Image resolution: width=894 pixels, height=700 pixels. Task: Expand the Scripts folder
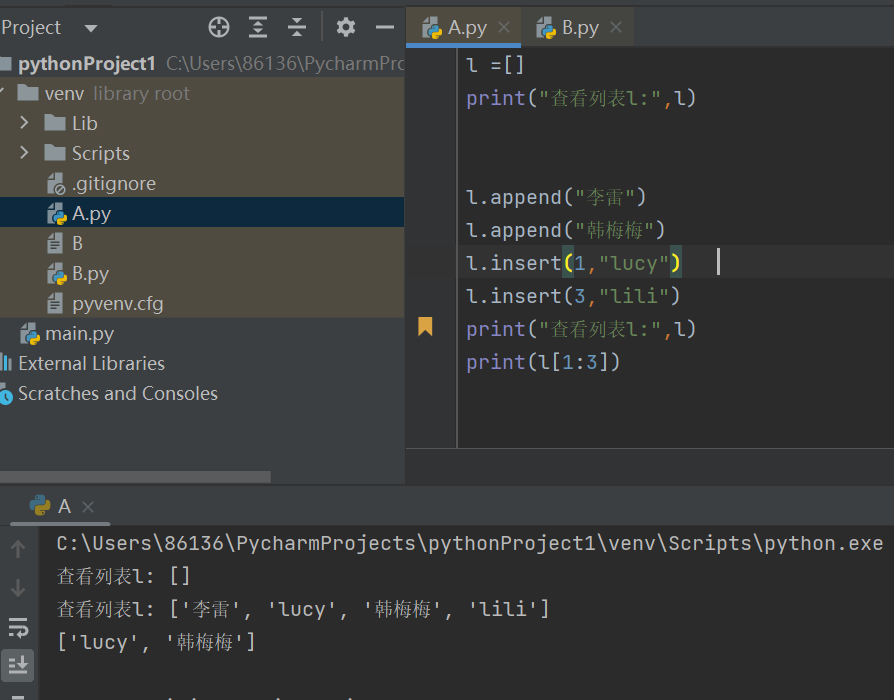(24, 153)
